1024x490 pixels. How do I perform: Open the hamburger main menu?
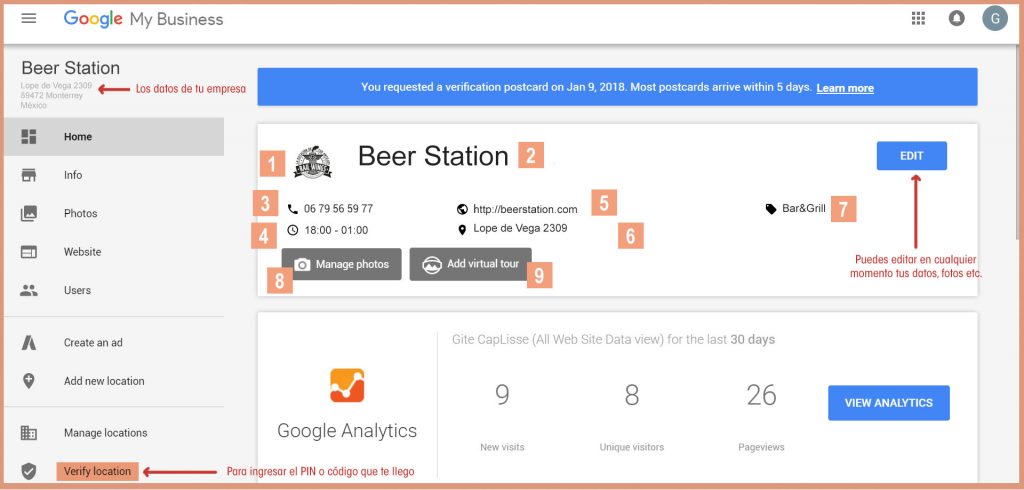[29, 18]
